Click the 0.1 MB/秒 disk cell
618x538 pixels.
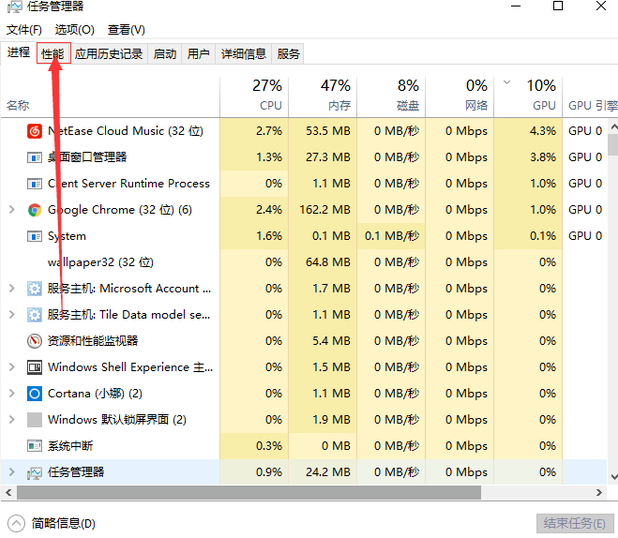(x=391, y=236)
